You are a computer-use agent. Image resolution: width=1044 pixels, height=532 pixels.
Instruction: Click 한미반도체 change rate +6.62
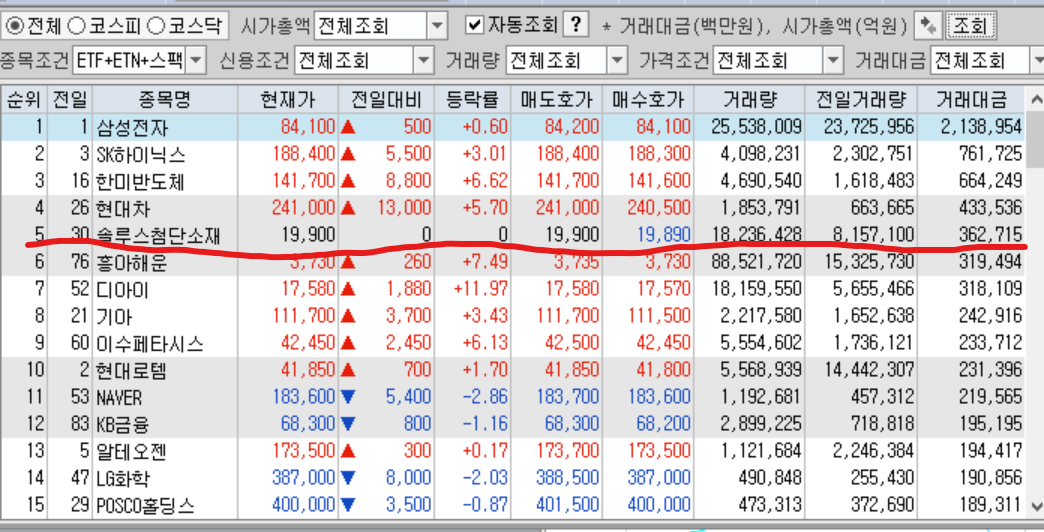(x=485, y=181)
